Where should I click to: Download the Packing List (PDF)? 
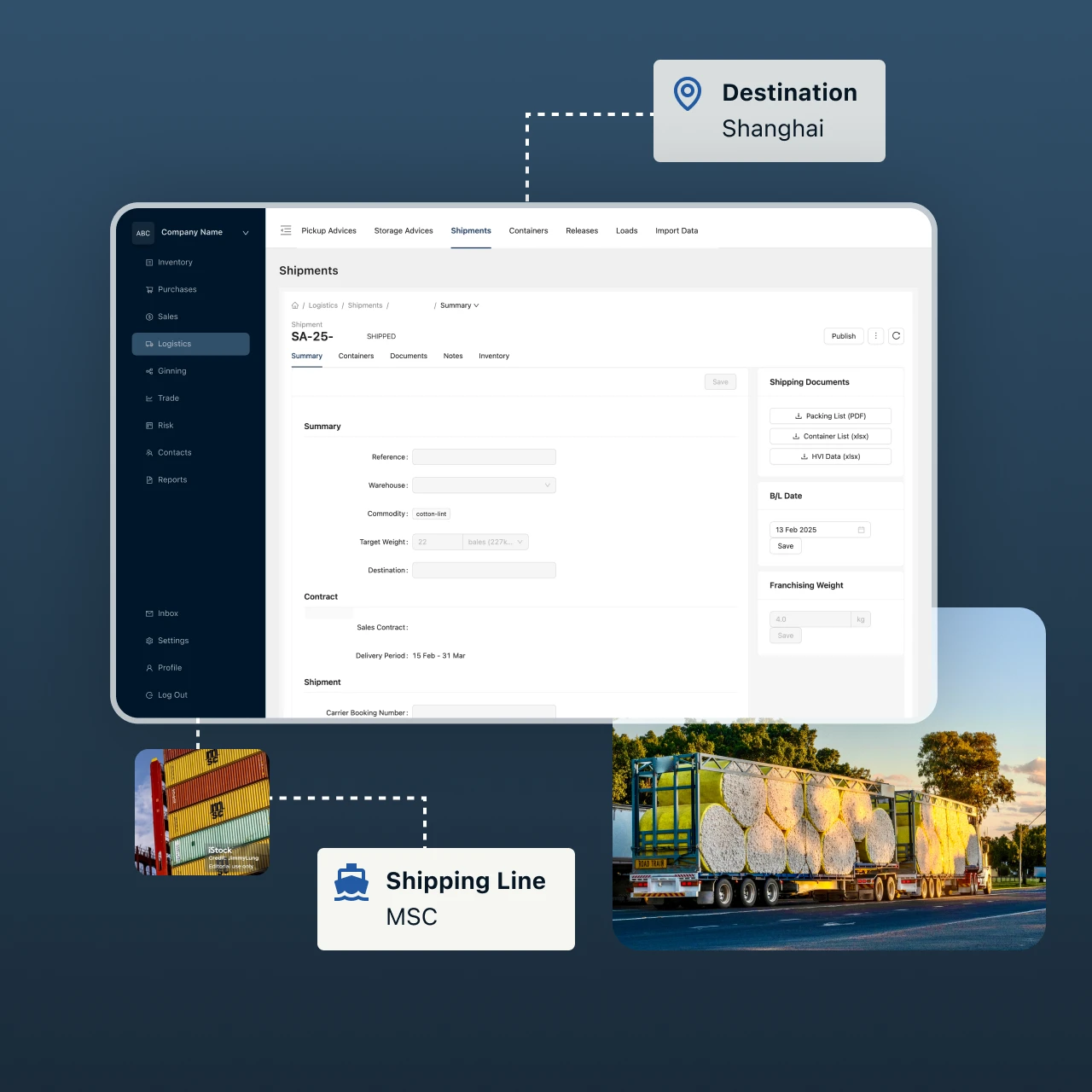[x=830, y=416]
